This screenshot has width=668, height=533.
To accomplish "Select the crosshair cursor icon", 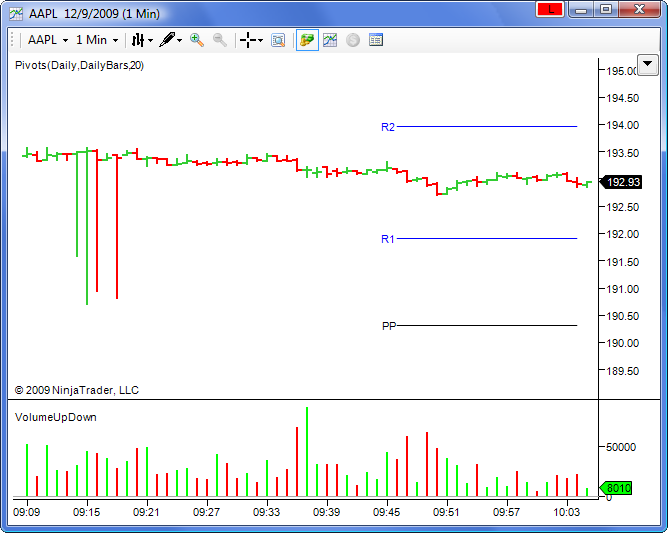I will 248,40.
